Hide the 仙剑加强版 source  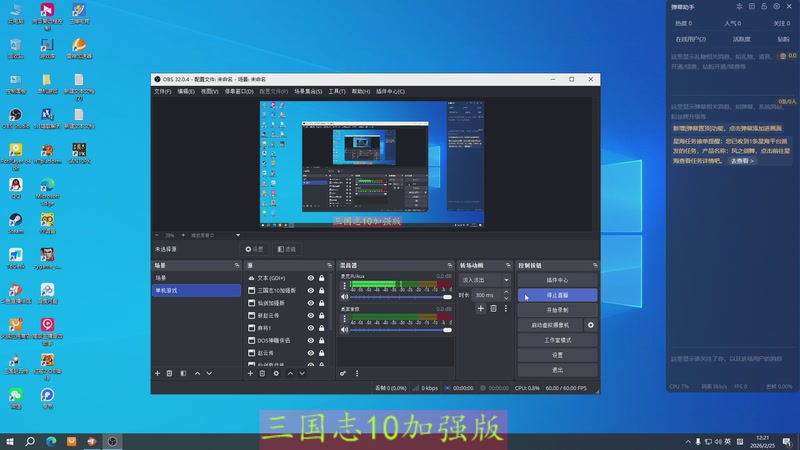310,303
